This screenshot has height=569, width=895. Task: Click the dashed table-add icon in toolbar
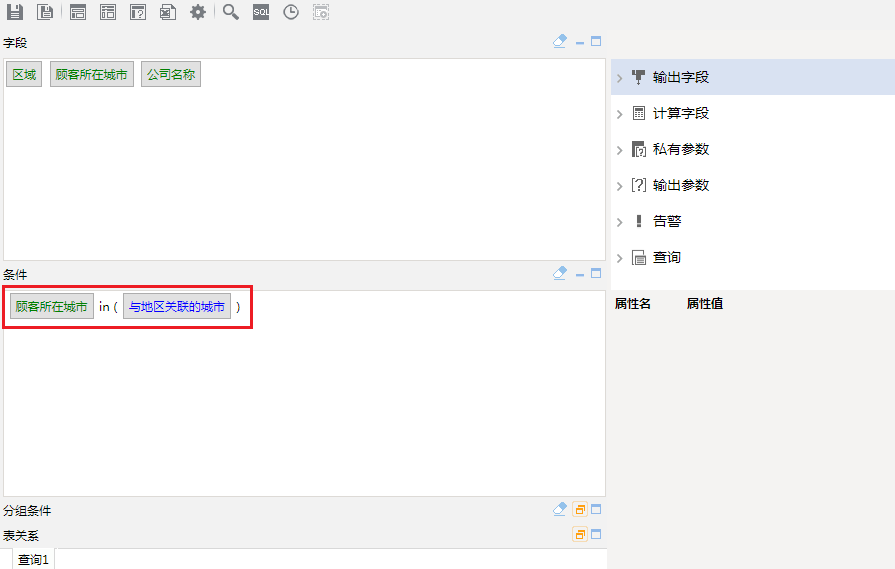tap(321, 12)
